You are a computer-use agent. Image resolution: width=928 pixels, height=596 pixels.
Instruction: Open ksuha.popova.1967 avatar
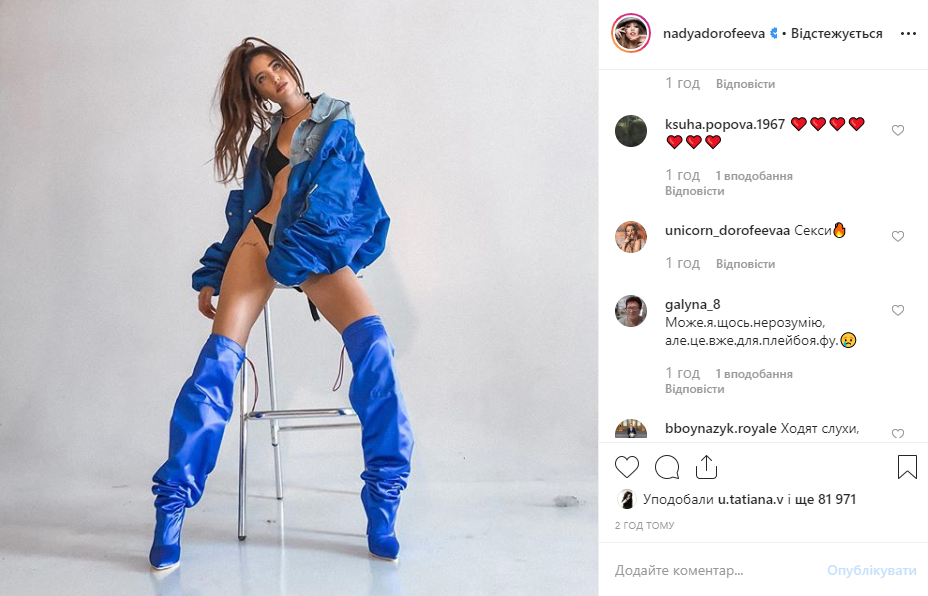click(x=631, y=131)
